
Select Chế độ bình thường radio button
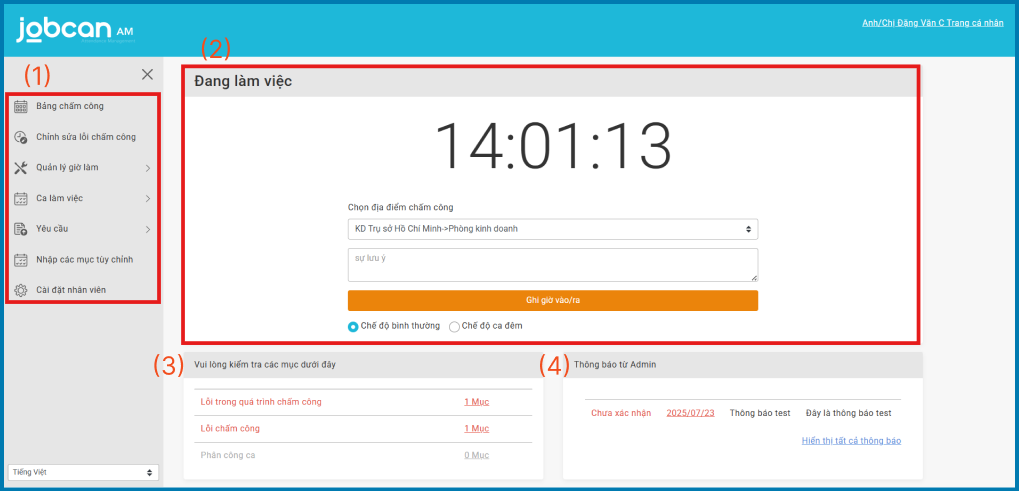tap(353, 326)
